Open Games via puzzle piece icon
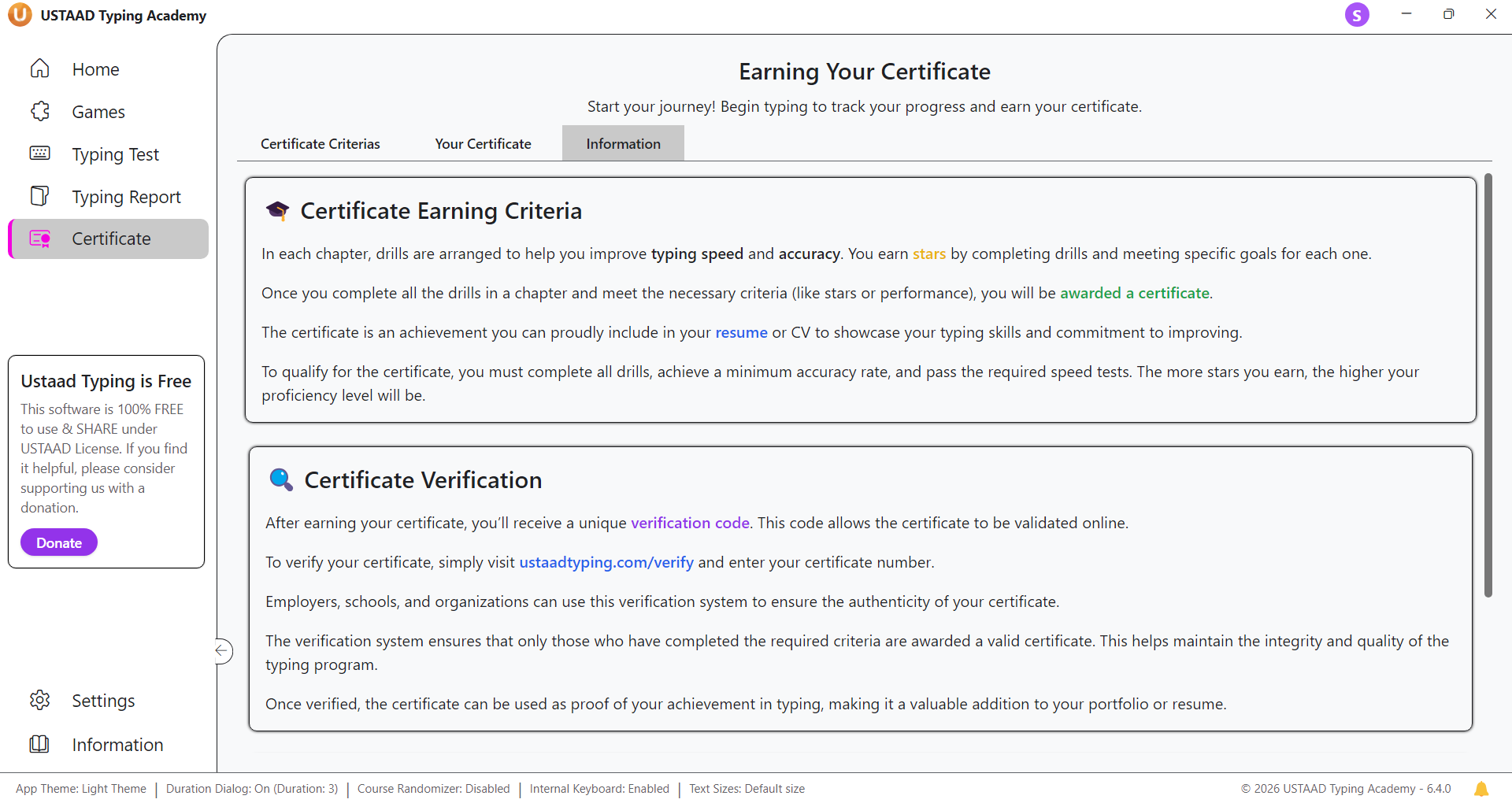The width and height of the screenshot is (1512, 803). [x=39, y=112]
